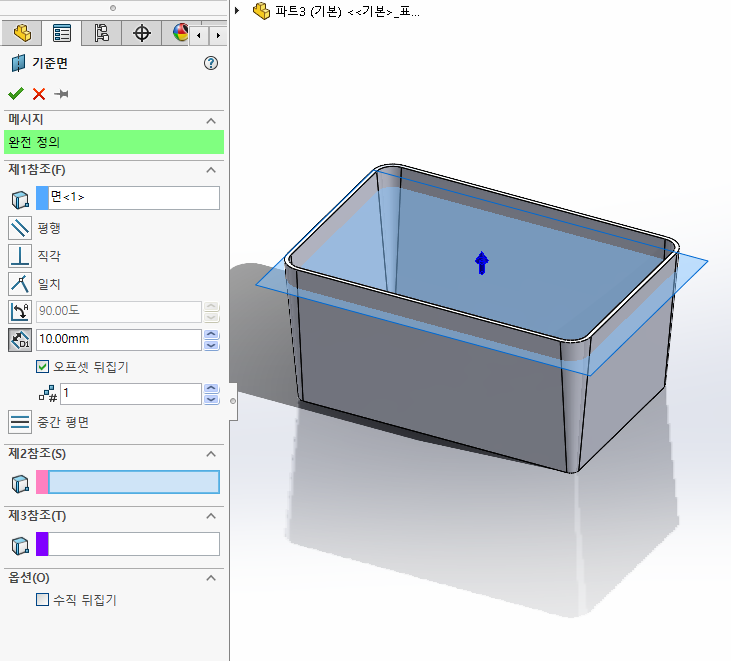The width and height of the screenshot is (731, 661).
Task: Collapse the 메시지 section
Action: tap(211, 121)
